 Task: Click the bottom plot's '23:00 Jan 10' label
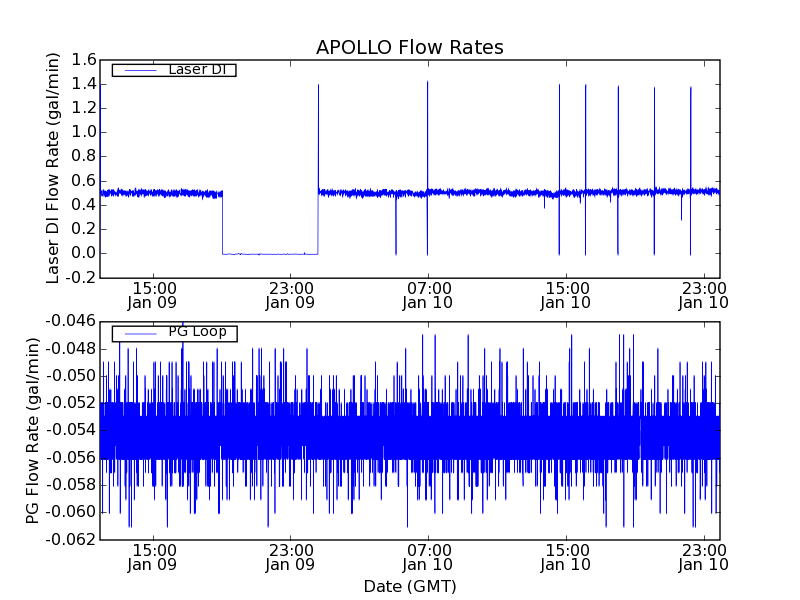pyautogui.click(x=704, y=558)
